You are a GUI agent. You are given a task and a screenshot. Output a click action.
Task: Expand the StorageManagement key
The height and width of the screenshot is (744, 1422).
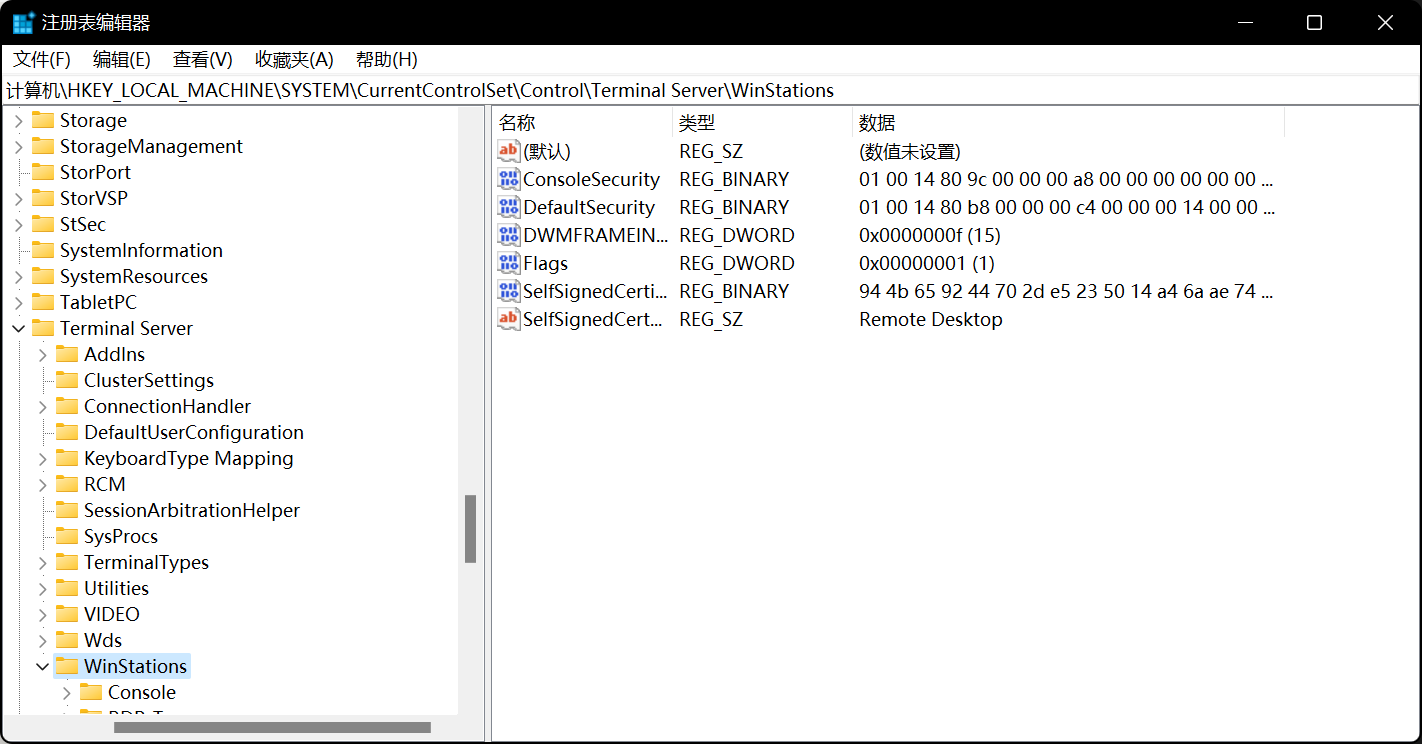coord(18,146)
